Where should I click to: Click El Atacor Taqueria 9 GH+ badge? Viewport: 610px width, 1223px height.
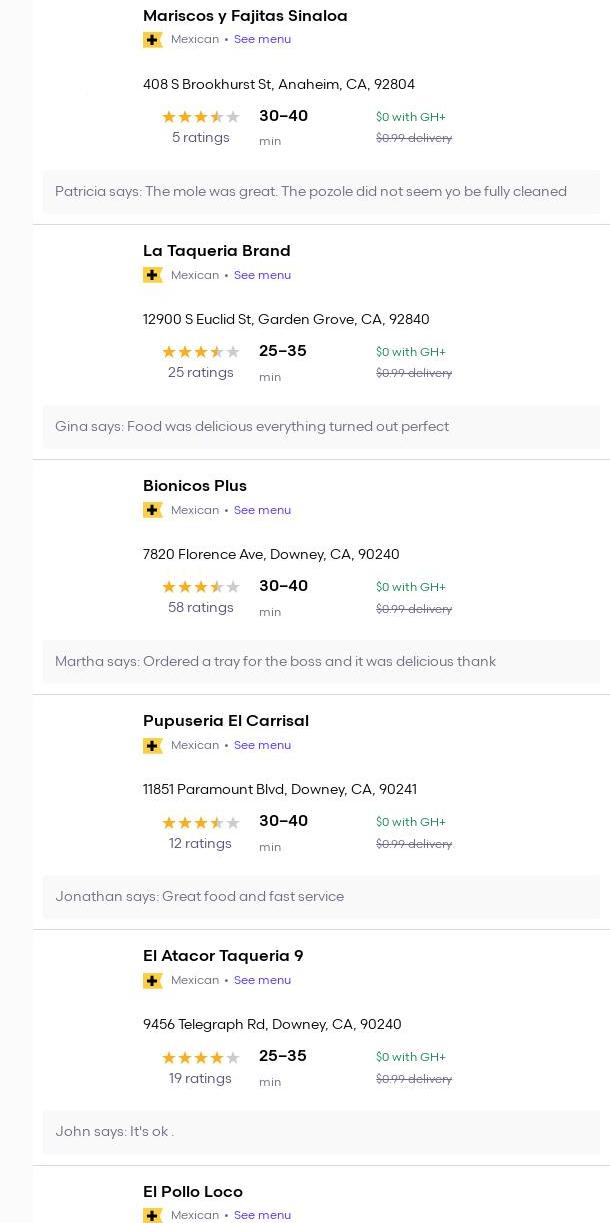[153, 980]
